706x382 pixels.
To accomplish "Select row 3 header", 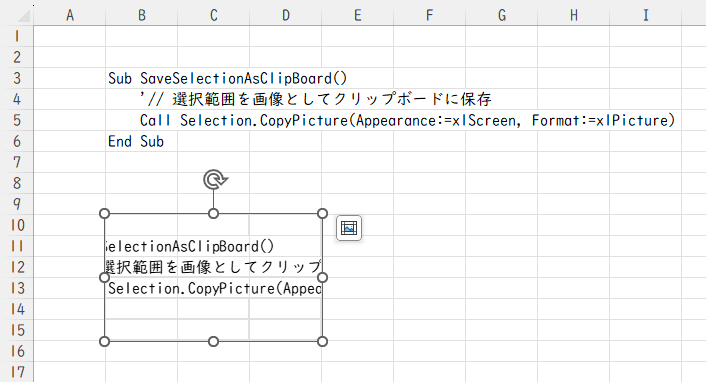I will 17,78.
